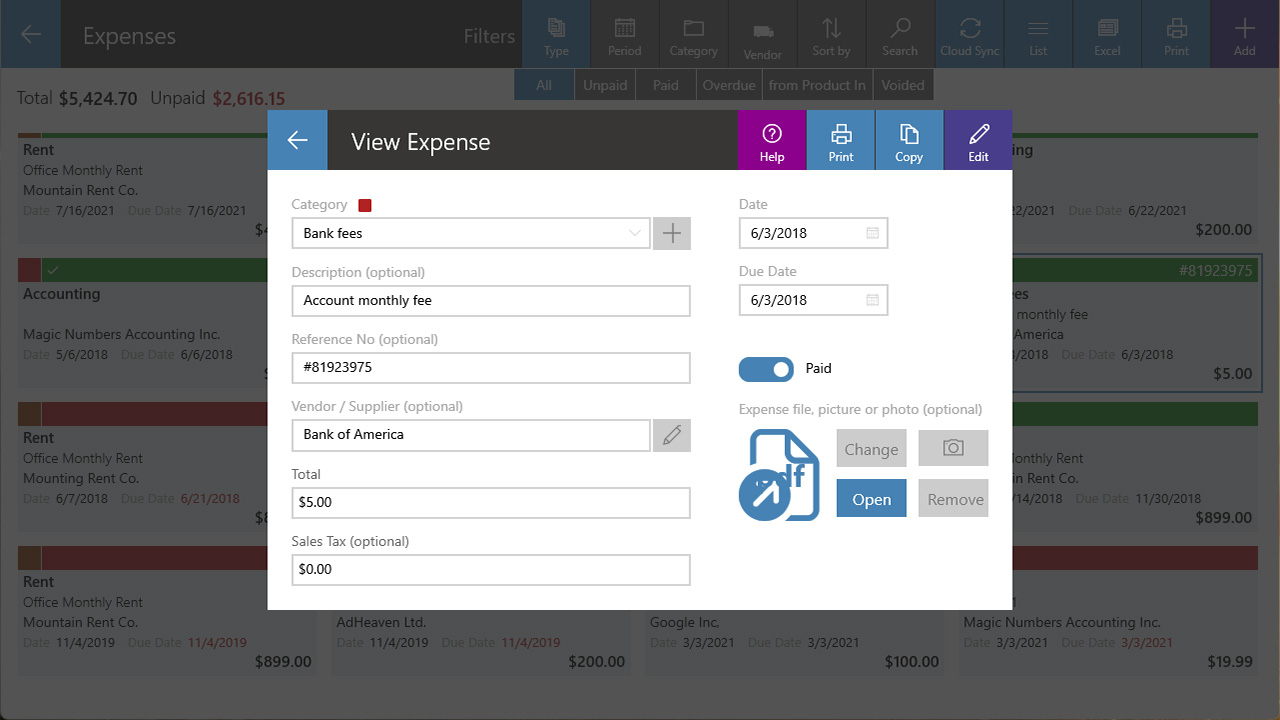The height and width of the screenshot is (720, 1280).
Task: Click the Reference No field
Action: [491, 367]
